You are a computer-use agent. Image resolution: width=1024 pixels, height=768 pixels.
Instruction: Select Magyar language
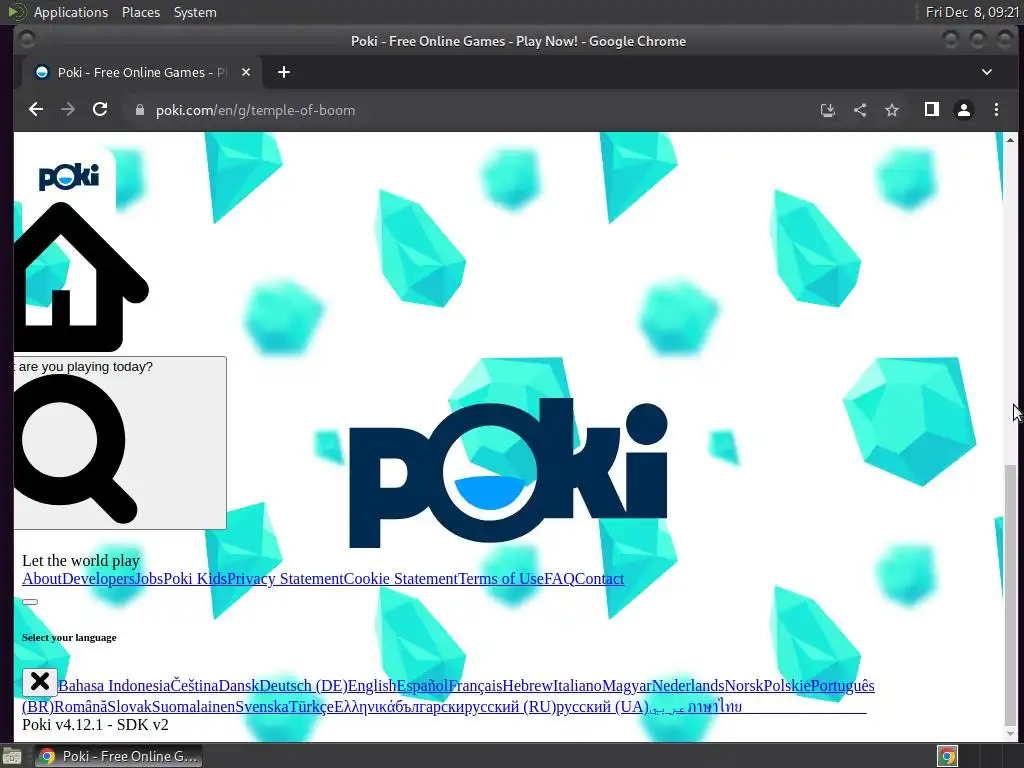point(626,686)
